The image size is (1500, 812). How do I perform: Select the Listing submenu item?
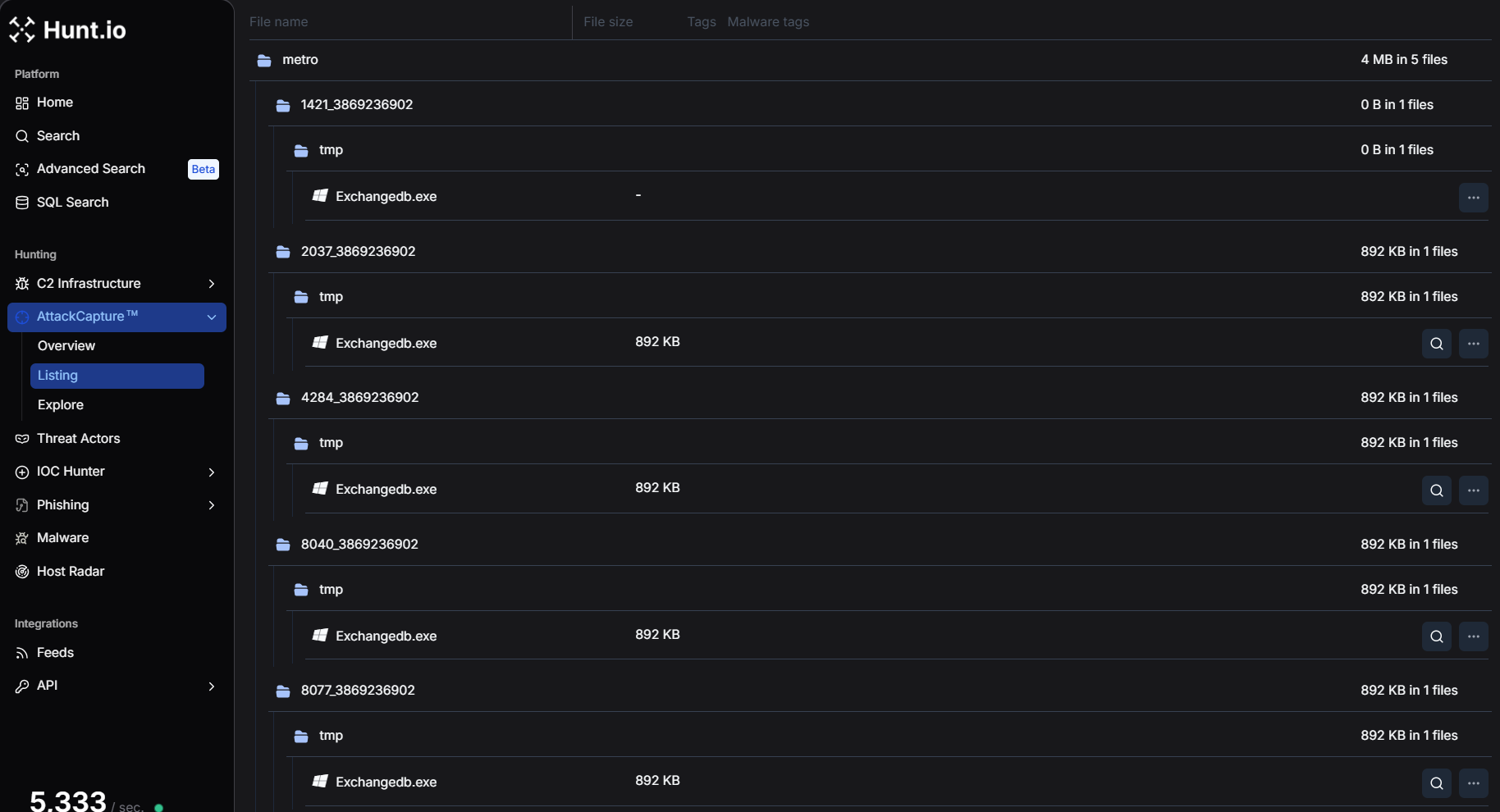point(117,376)
